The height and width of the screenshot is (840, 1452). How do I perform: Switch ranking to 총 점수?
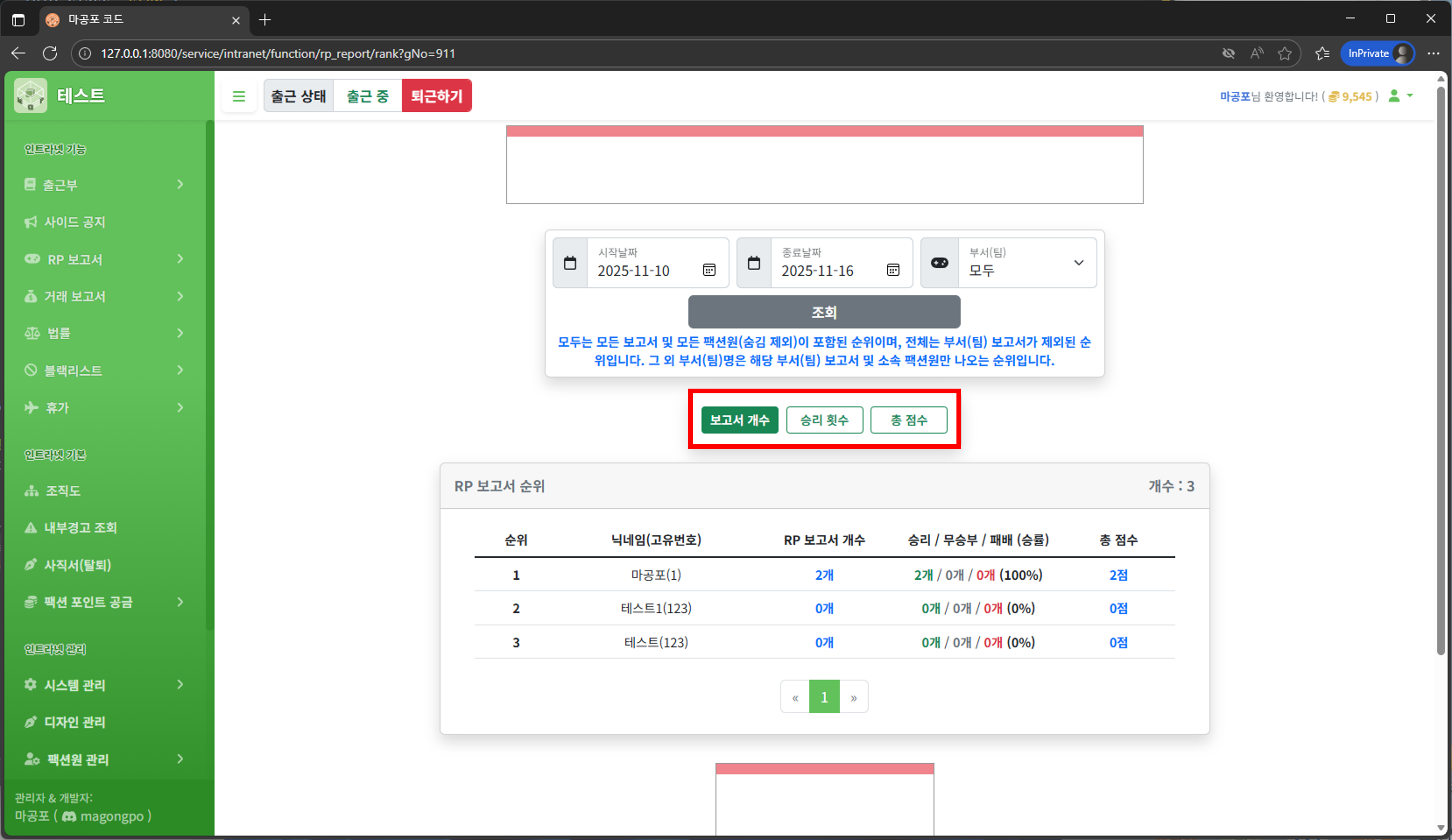click(x=909, y=420)
